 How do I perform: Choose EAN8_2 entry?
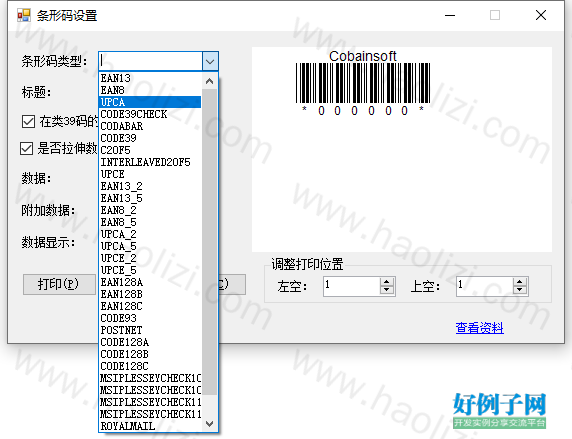coord(150,211)
